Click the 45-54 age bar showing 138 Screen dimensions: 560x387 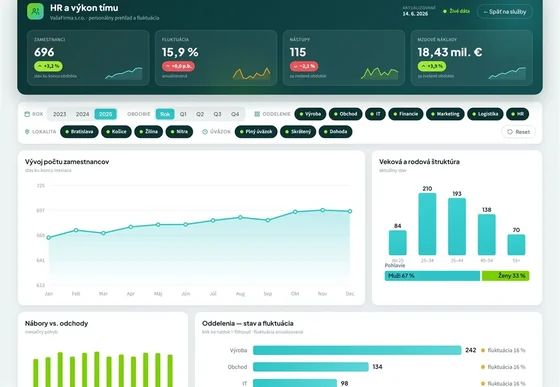click(487, 235)
